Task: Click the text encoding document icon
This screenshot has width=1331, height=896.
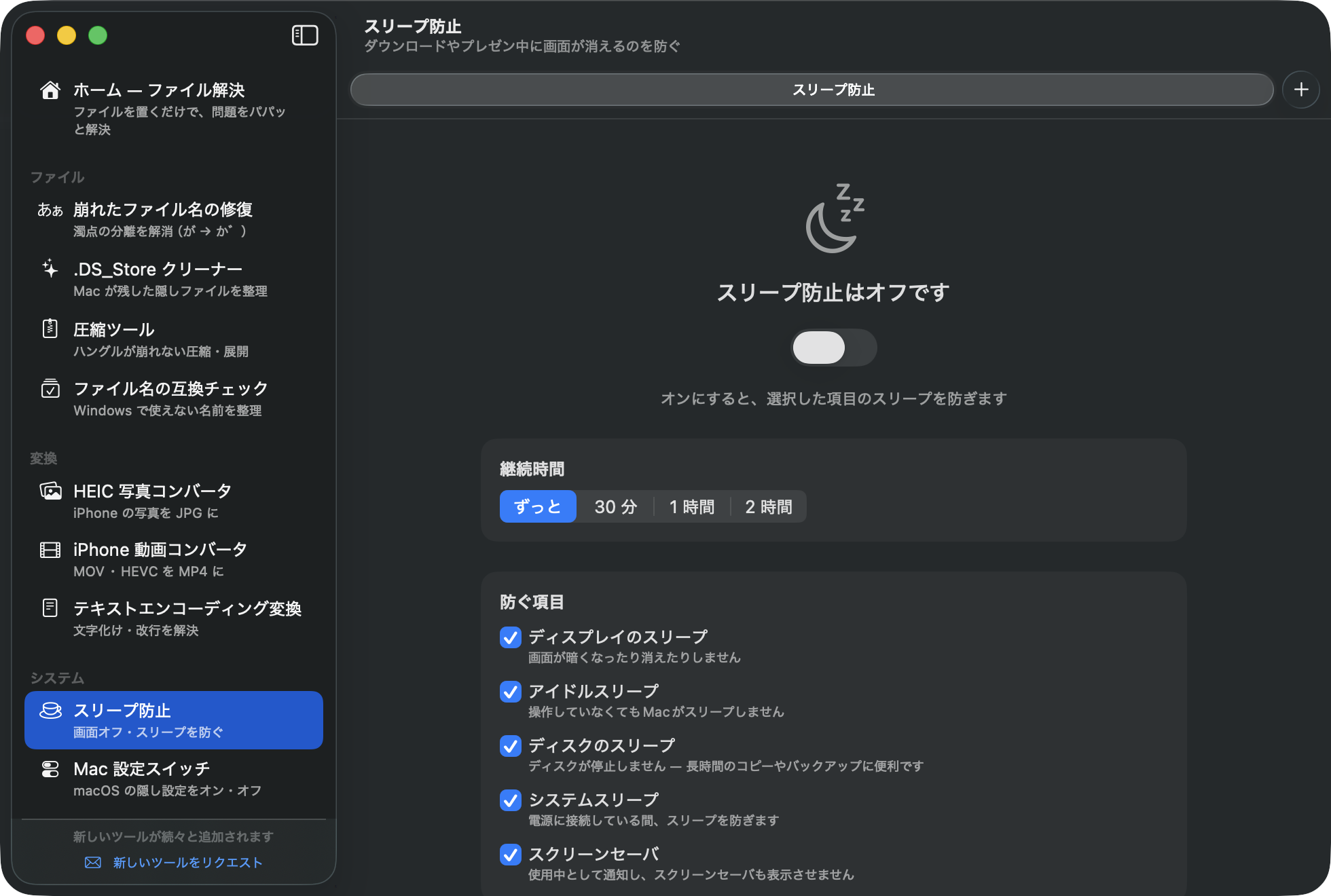Action: [50, 608]
